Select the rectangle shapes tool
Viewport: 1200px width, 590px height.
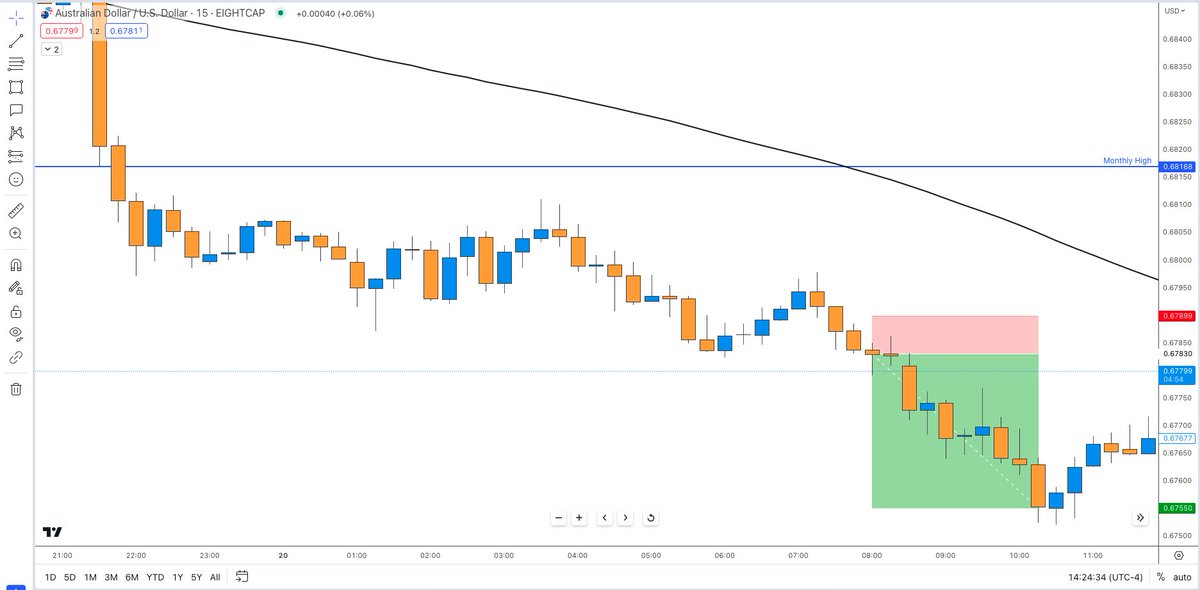pos(15,87)
